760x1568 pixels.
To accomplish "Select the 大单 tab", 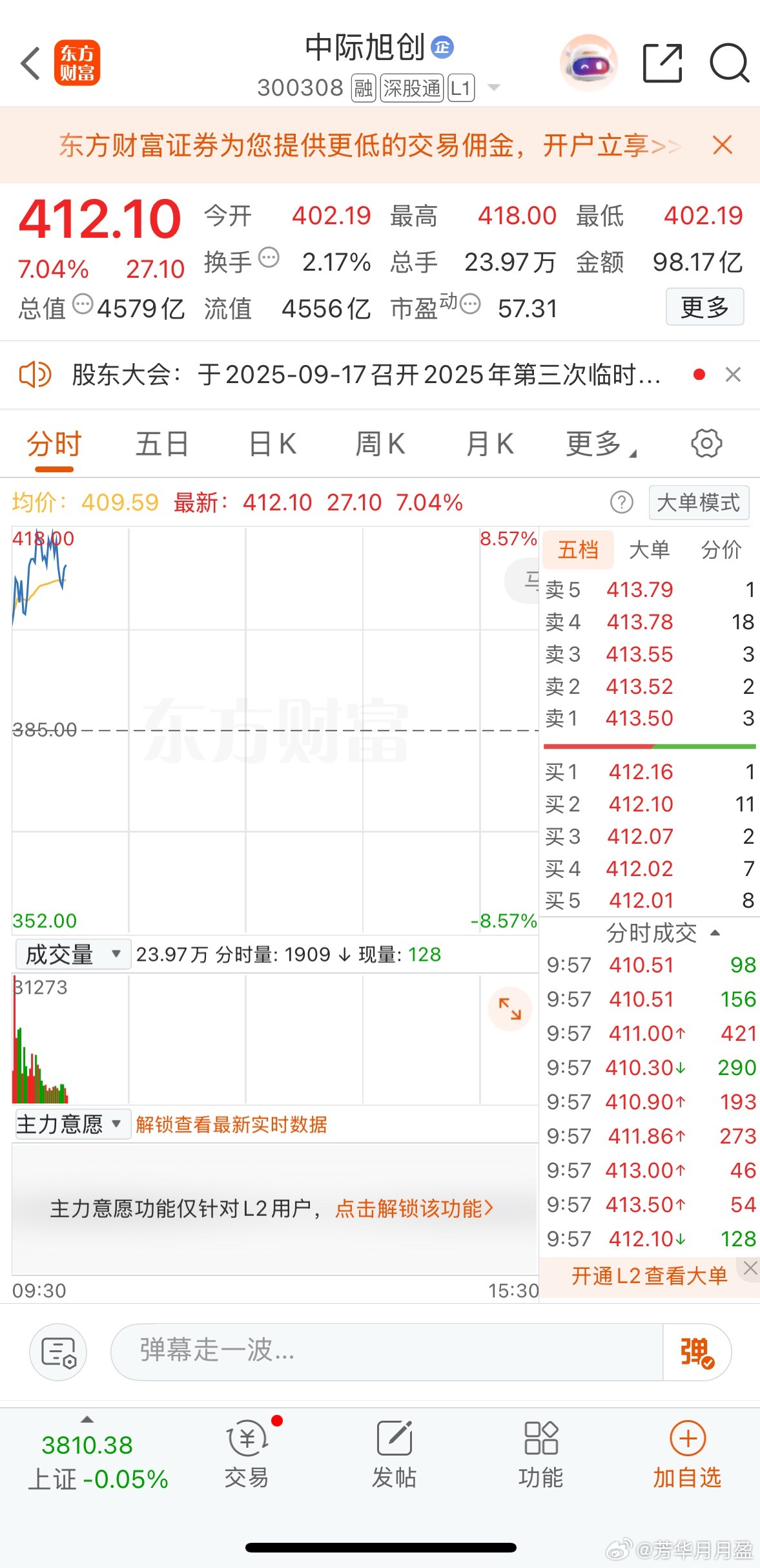I will [x=649, y=550].
